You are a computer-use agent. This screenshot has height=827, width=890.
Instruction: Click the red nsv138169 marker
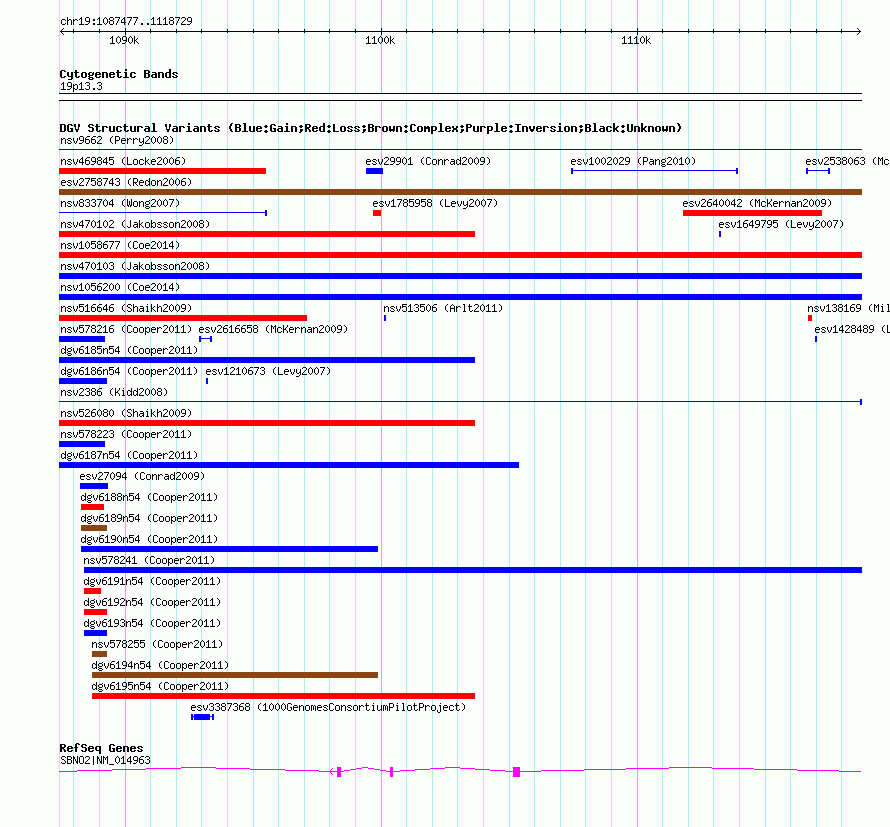point(810,318)
